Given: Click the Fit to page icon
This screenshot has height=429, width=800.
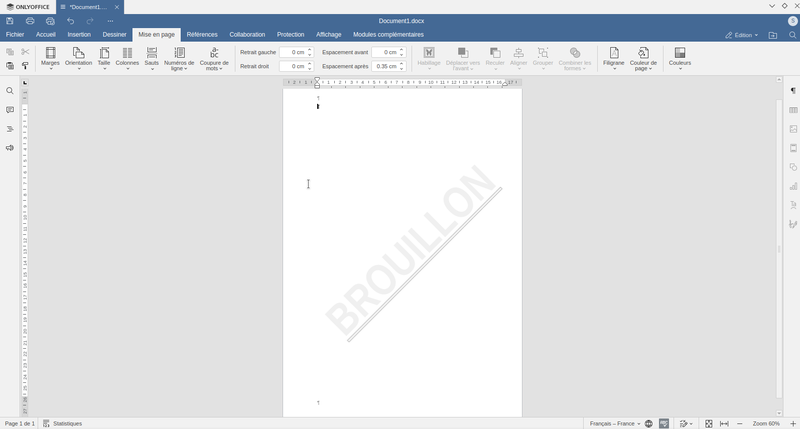Looking at the screenshot, I should pyautogui.click(x=709, y=424).
